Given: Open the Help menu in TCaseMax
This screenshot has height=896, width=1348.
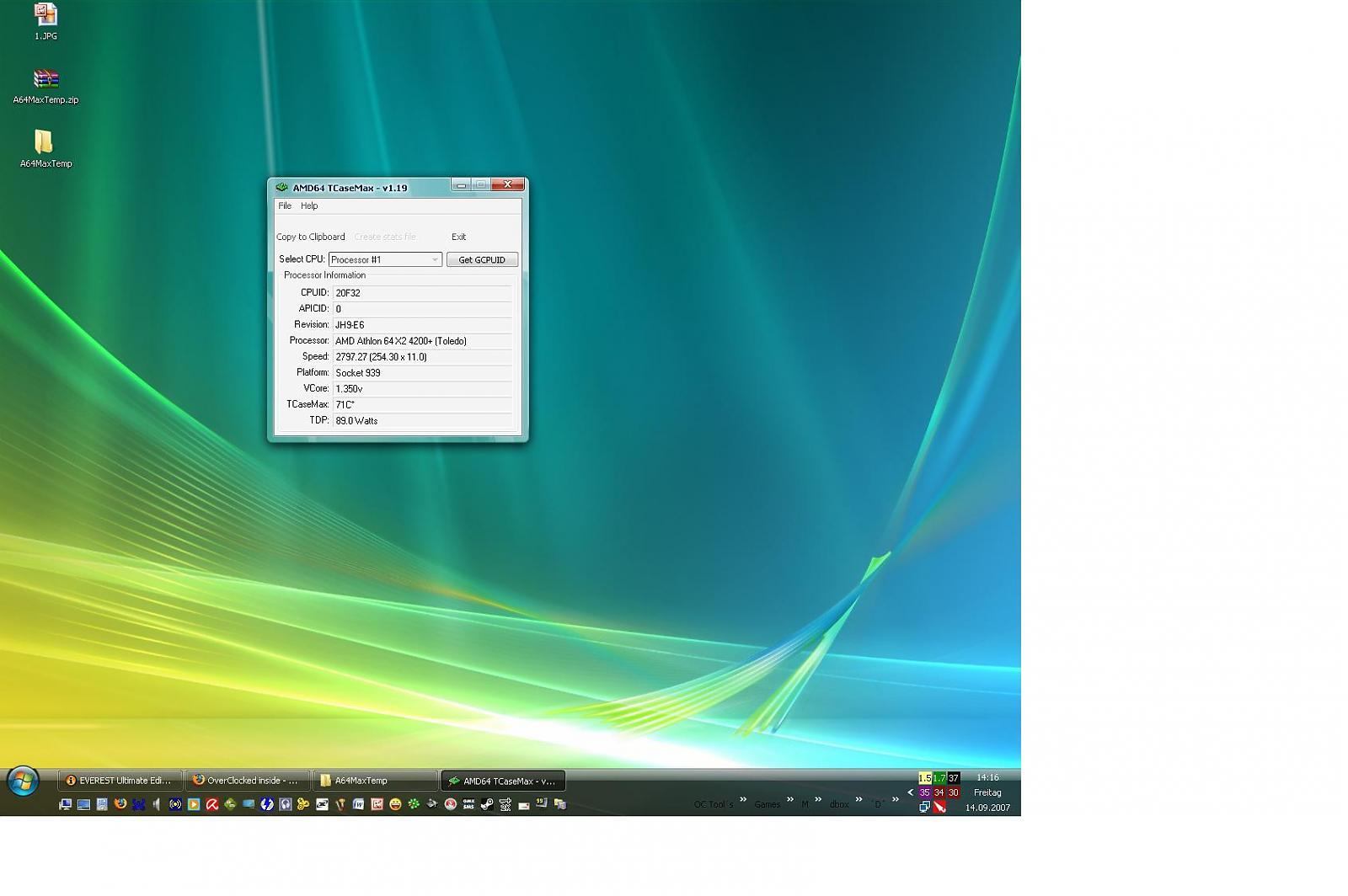Looking at the screenshot, I should tap(309, 205).
